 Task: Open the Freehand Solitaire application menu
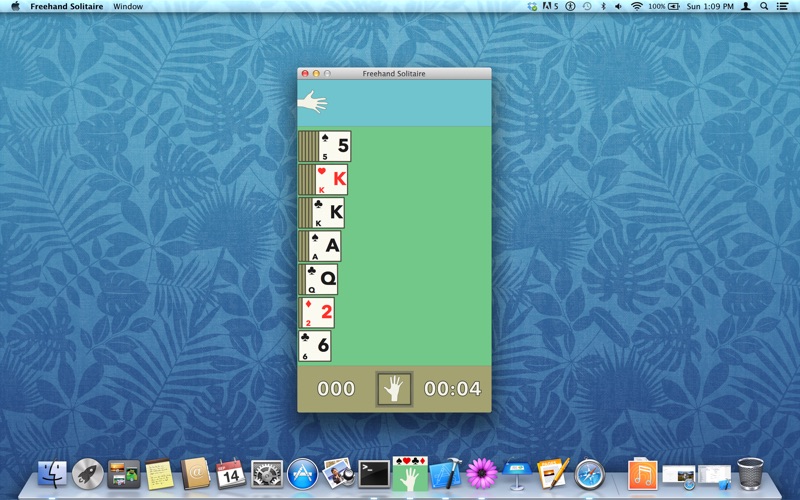pos(67,6)
